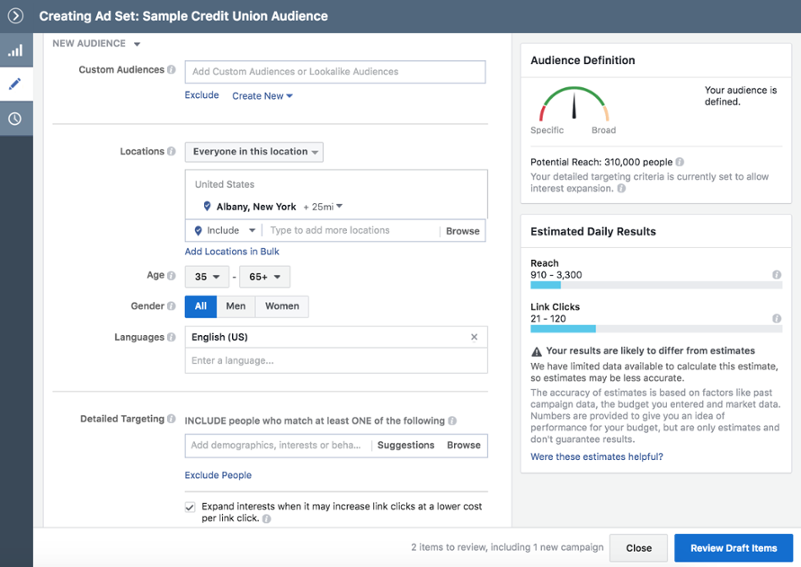Remove English (US) language with X
This screenshot has width=801, height=567.
tap(474, 337)
